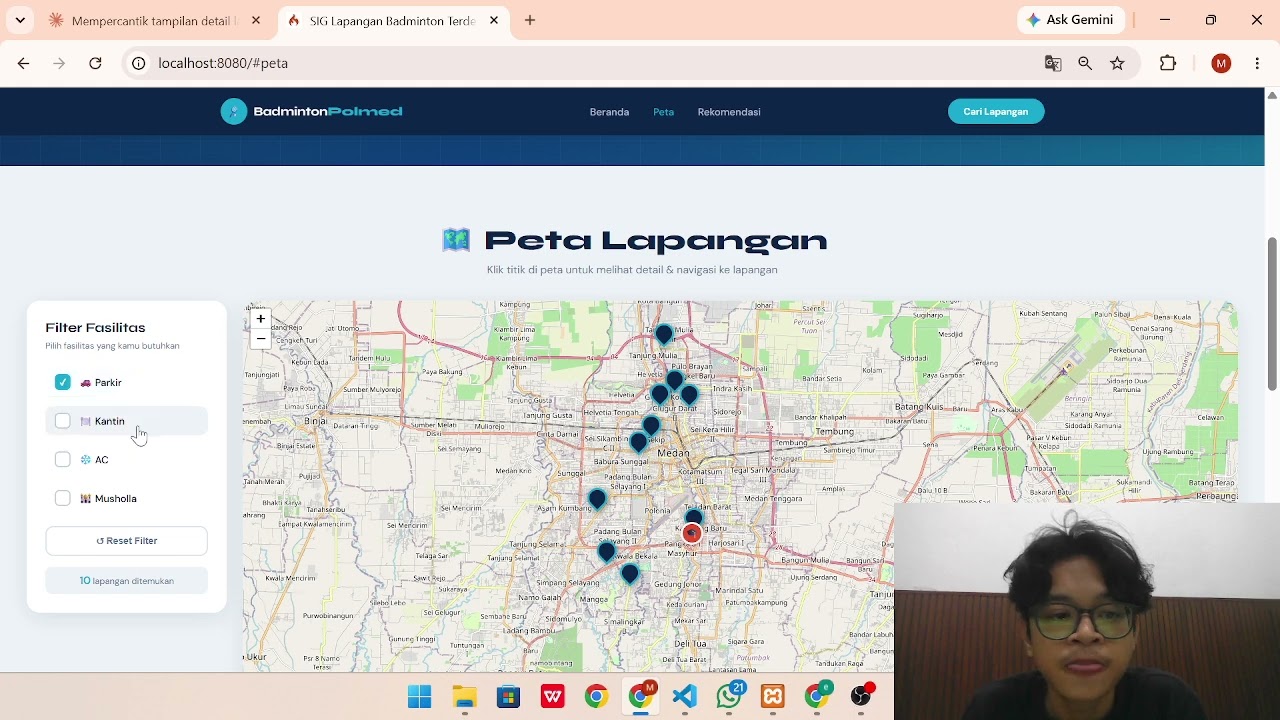Open WhatsApp from the taskbar
This screenshot has width=1280, height=720.
tap(729, 697)
